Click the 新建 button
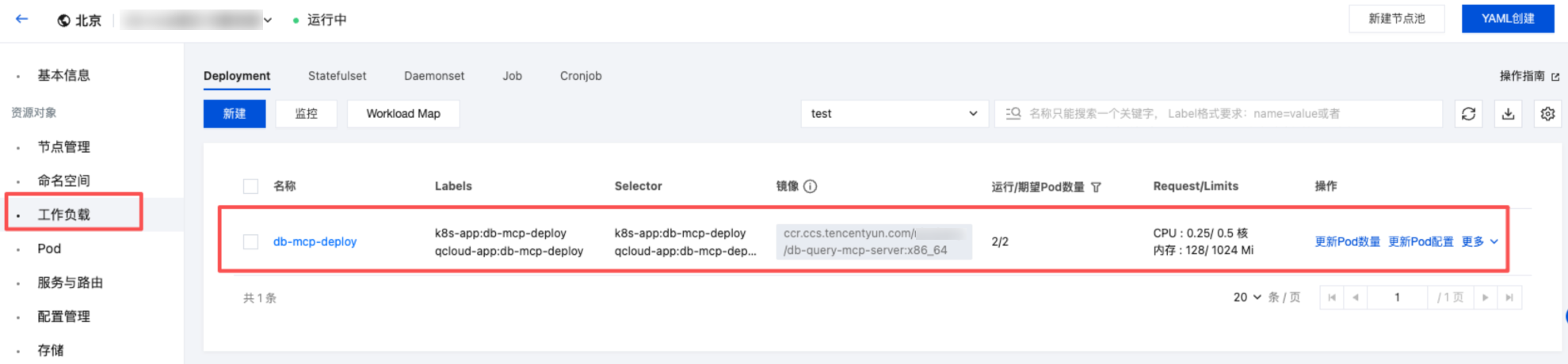 235,114
